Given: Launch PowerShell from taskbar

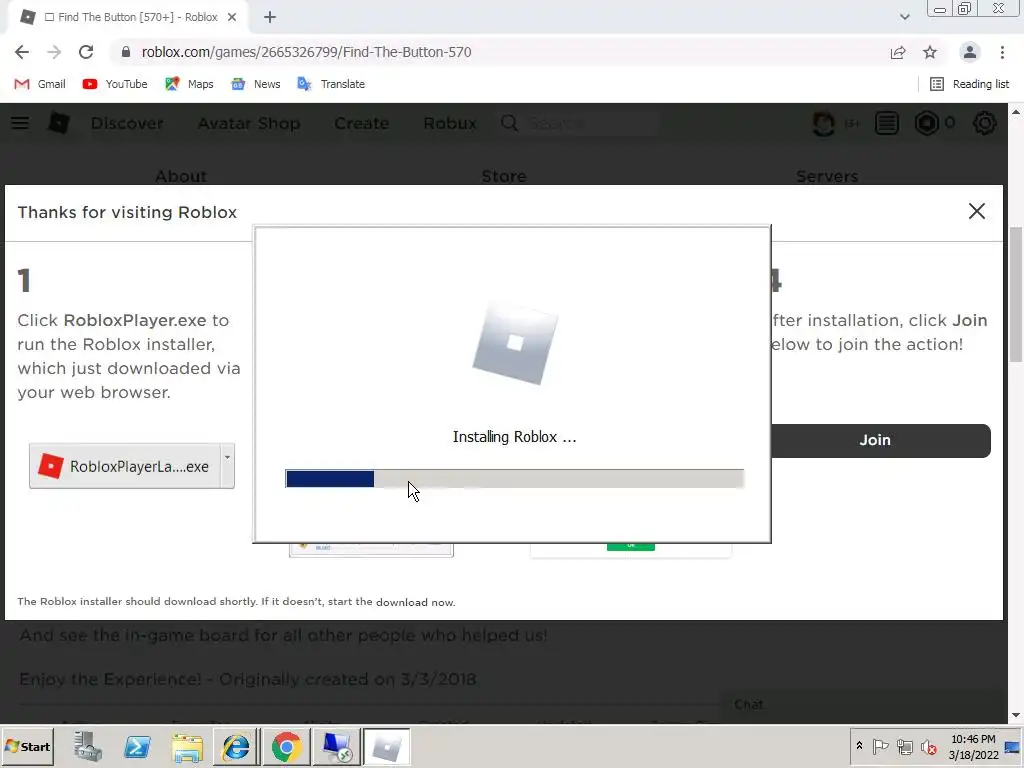Looking at the screenshot, I should [x=137, y=746].
